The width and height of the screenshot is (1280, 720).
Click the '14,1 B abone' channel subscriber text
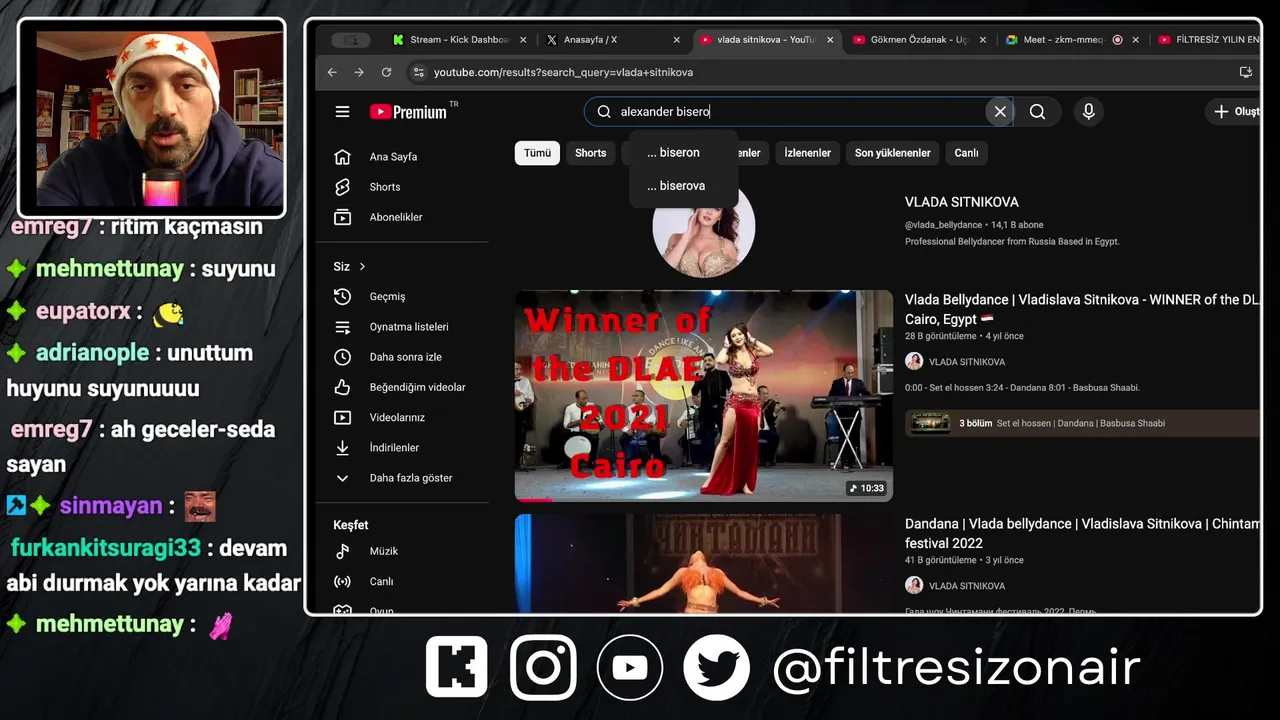coord(1015,225)
